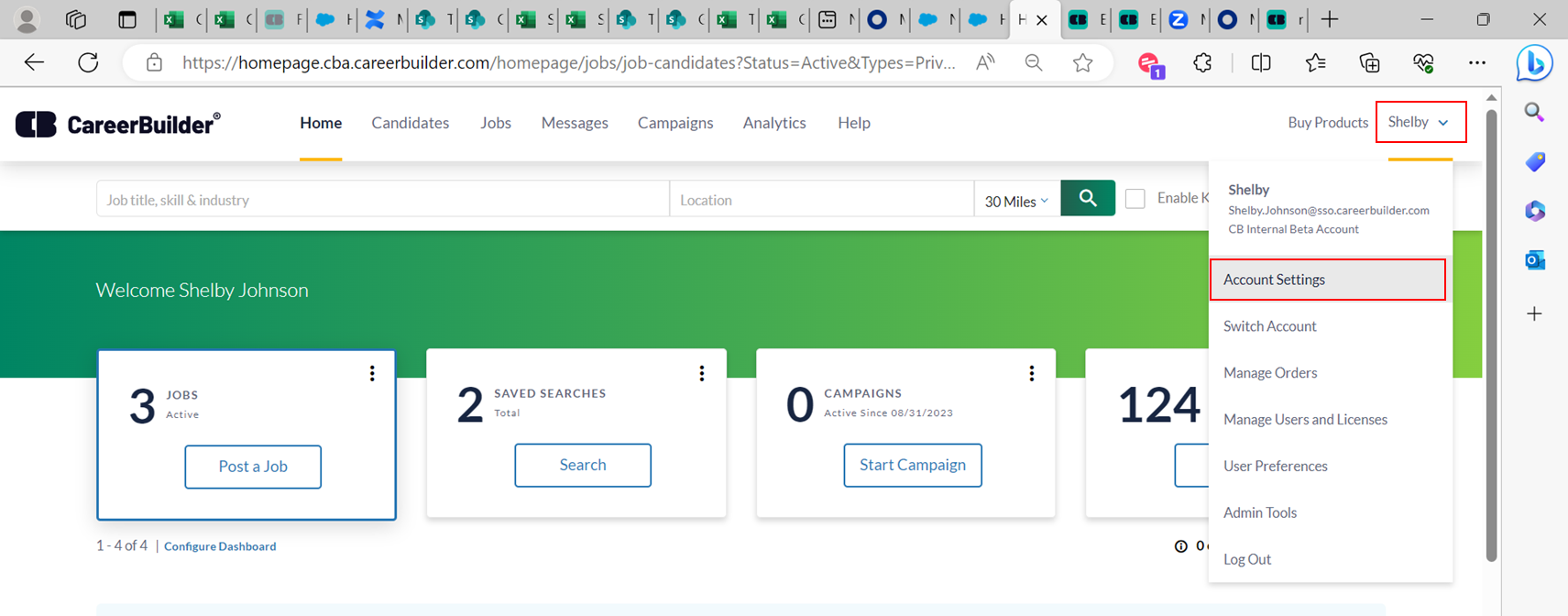This screenshot has width=1568, height=616.
Task: Open the Jobs card three-dot menu
Action: point(372,373)
